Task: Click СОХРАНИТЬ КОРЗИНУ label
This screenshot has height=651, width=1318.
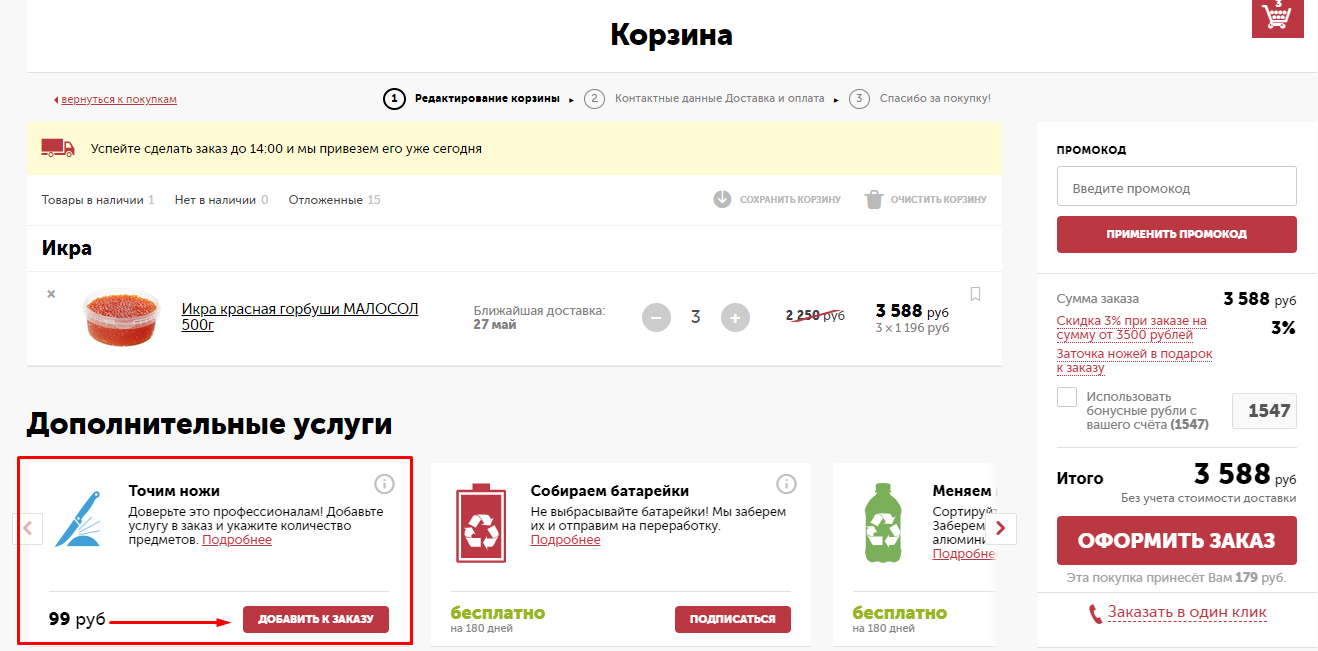Action: click(x=790, y=200)
